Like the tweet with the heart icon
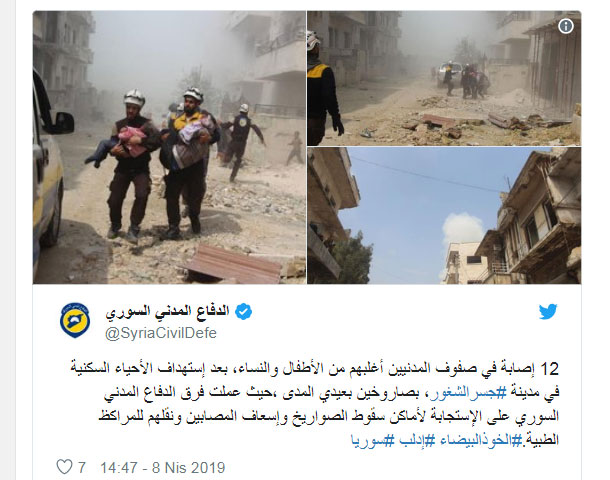 tap(64, 467)
